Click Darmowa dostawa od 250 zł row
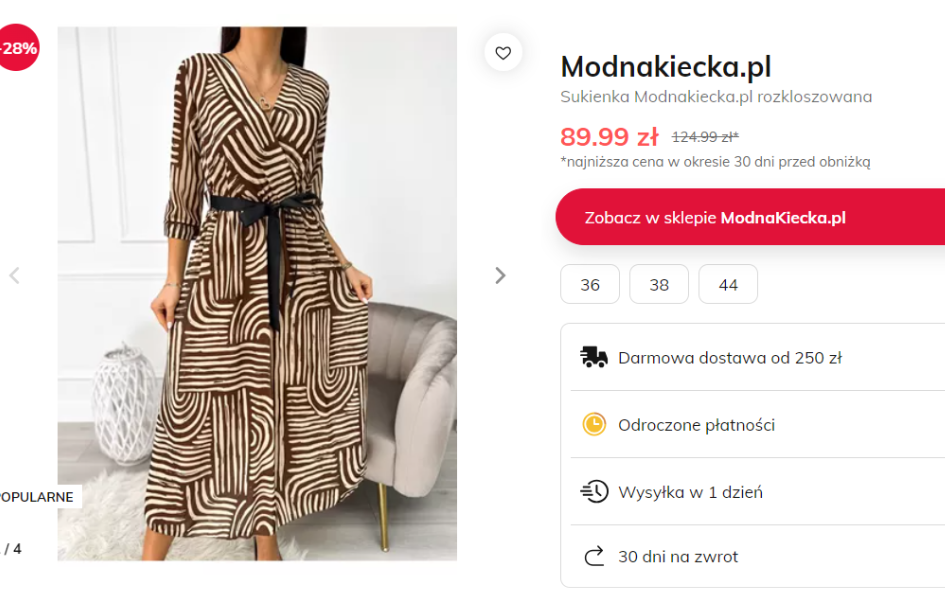 tap(730, 357)
